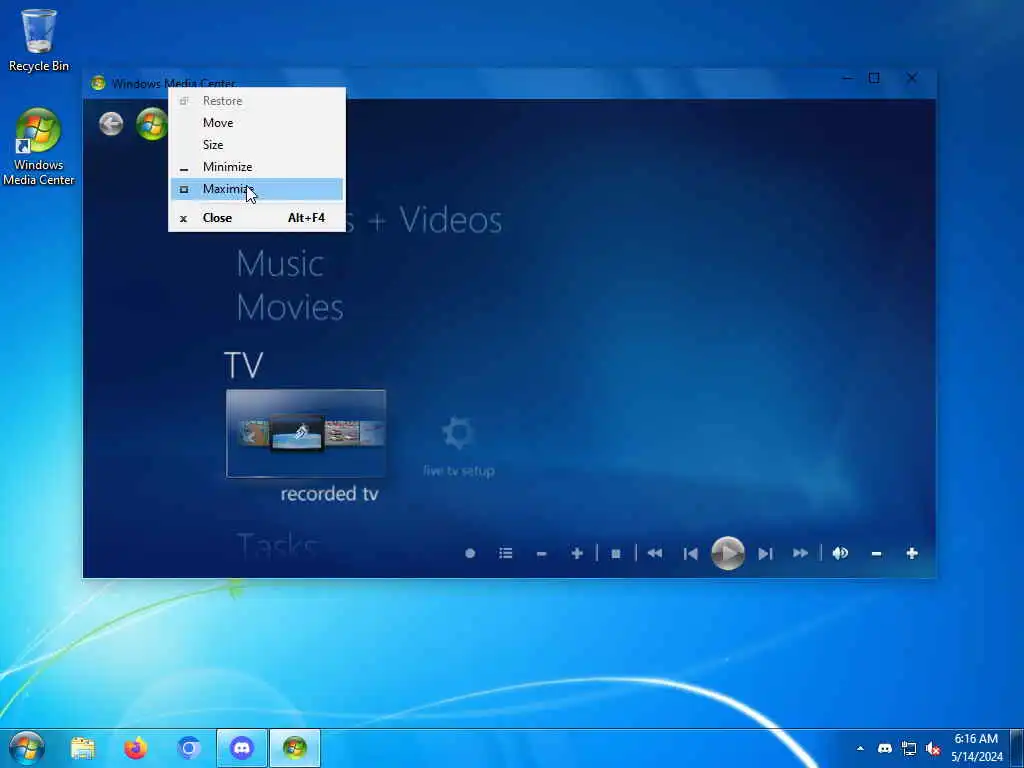Raise volume with the plus button
Image resolution: width=1024 pixels, height=768 pixels.
tap(912, 554)
